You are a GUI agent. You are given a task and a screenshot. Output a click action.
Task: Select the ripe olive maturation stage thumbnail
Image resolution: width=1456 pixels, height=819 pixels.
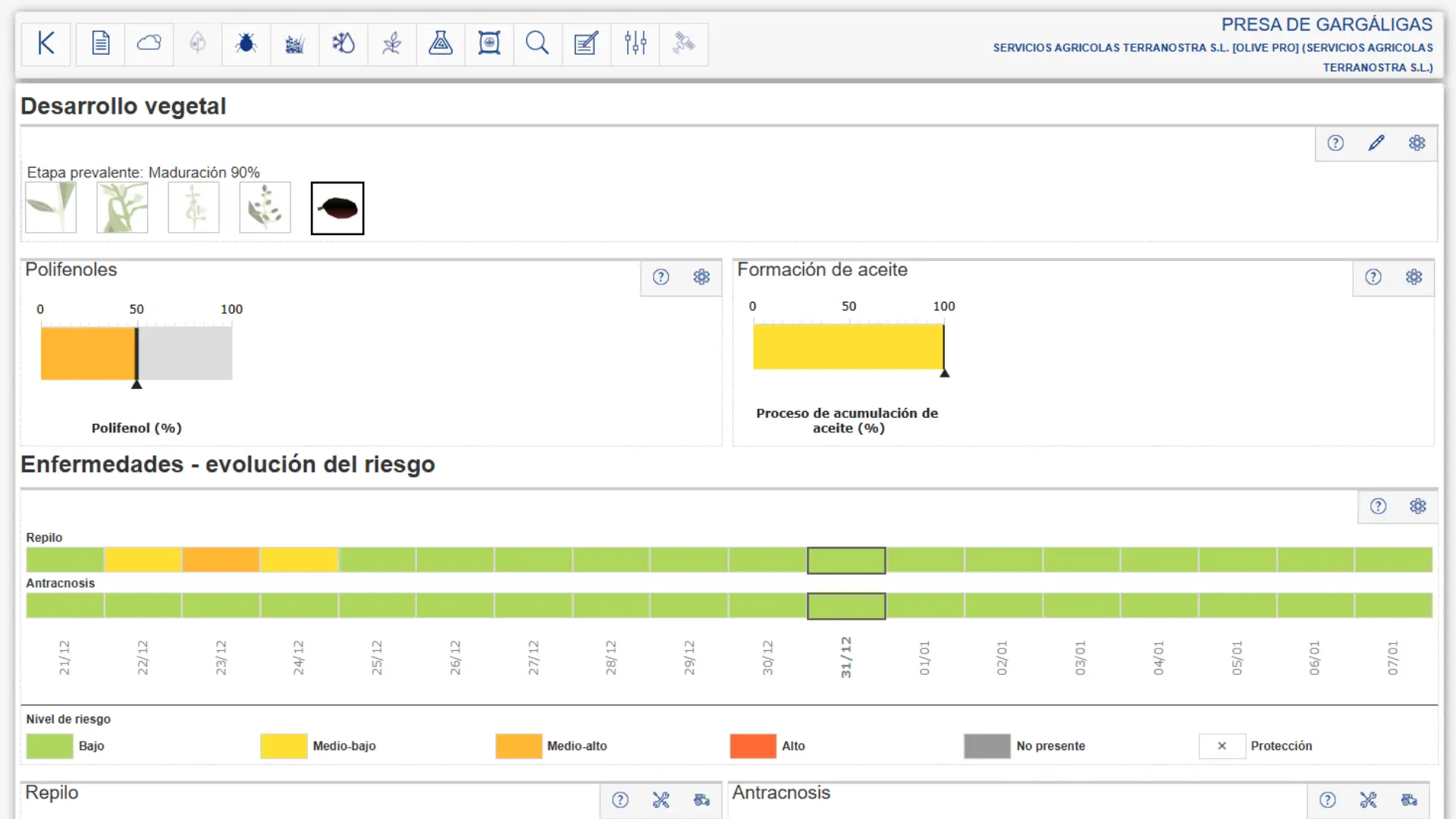337,208
